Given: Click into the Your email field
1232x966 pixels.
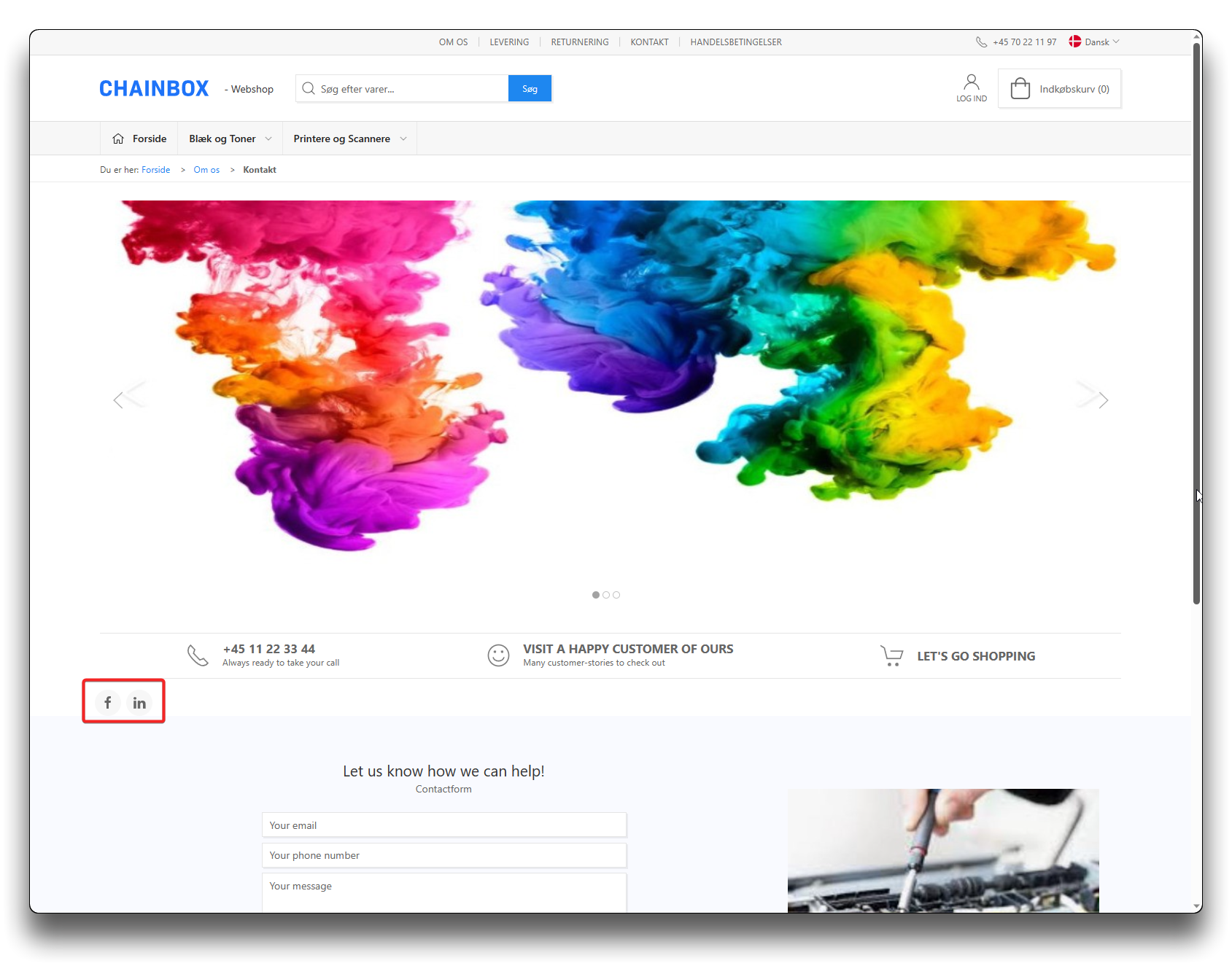Looking at the screenshot, I should tap(443, 825).
